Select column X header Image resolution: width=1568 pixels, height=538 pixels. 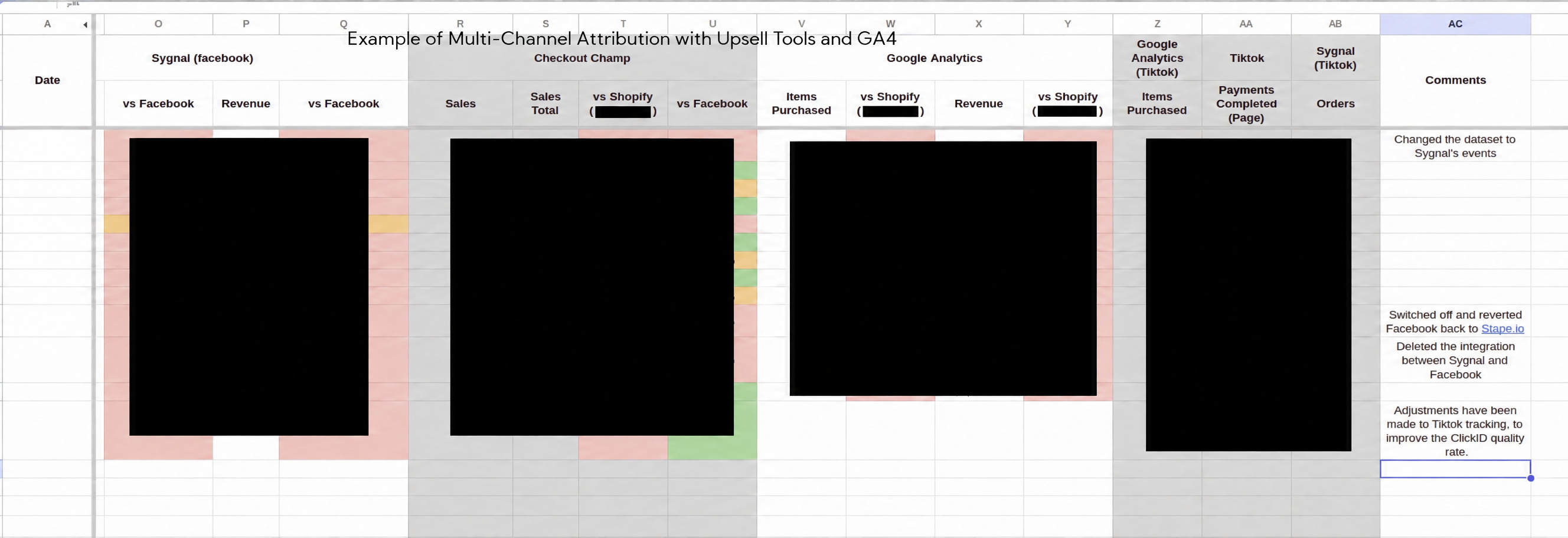(979, 24)
